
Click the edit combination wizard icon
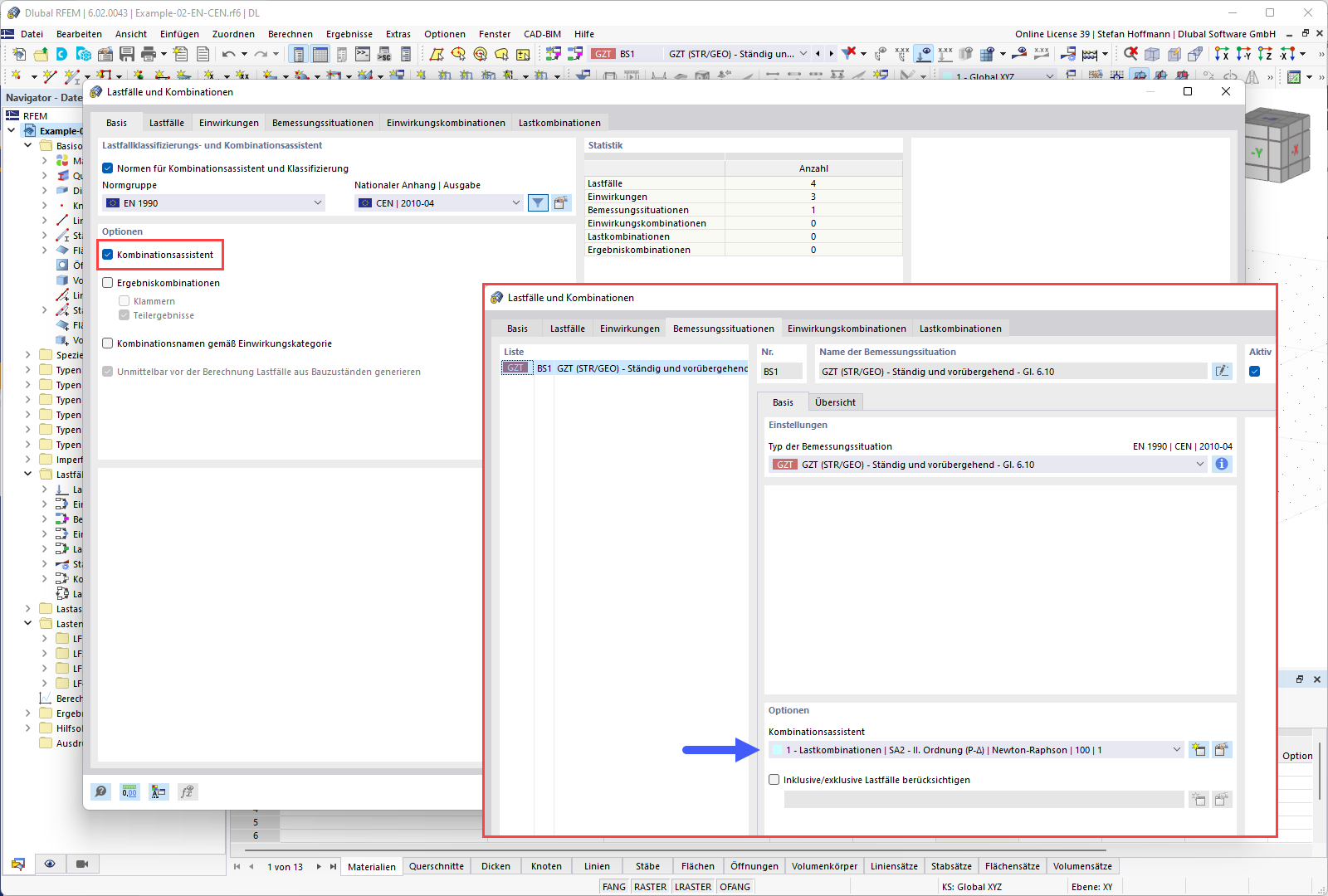pos(1222,750)
